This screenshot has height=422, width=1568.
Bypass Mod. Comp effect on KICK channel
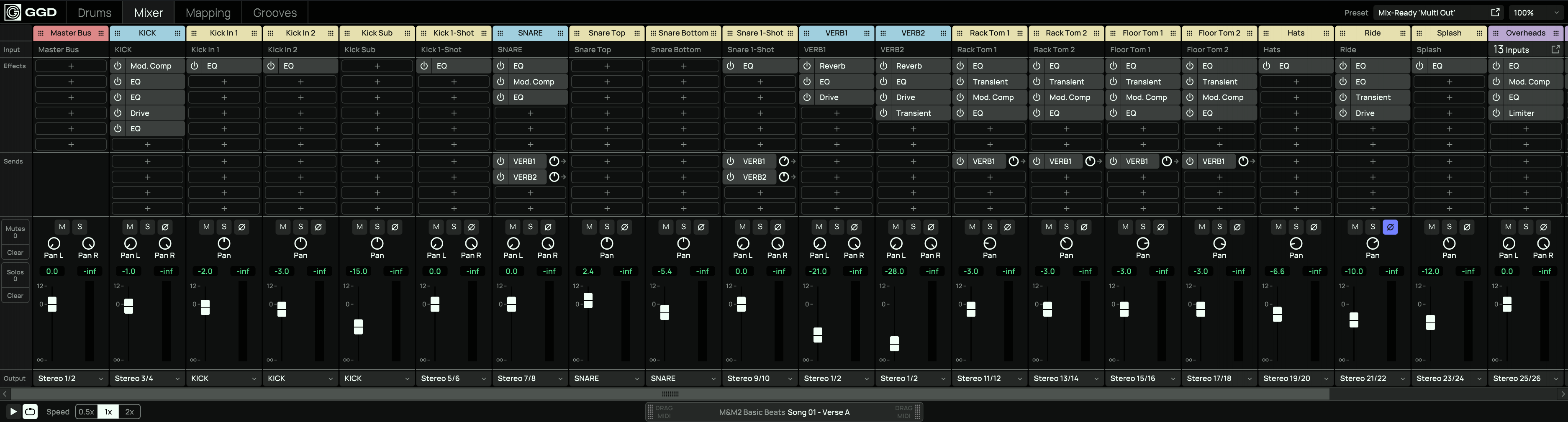point(118,66)
